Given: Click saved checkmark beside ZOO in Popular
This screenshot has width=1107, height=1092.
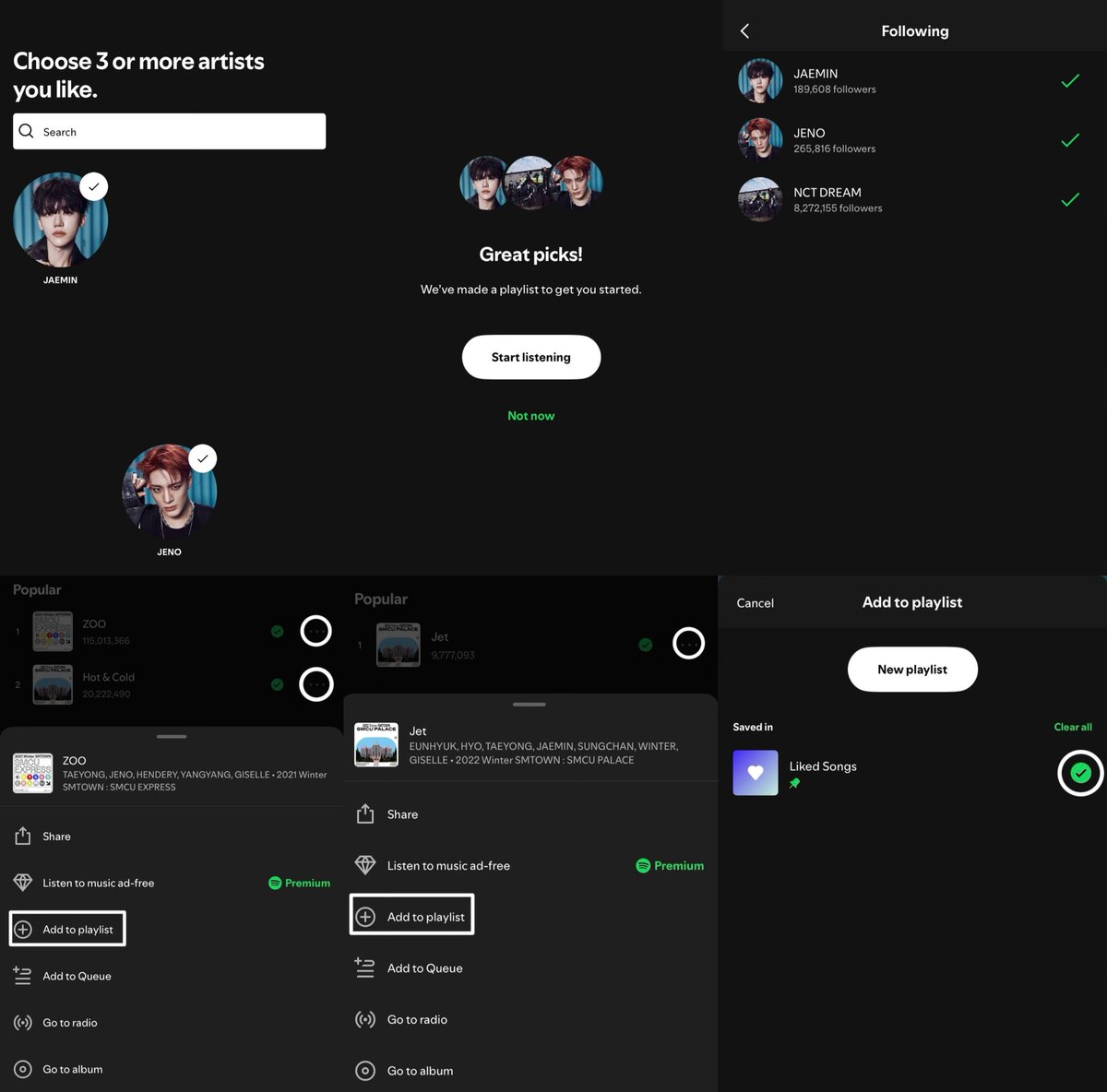Looking at the screenshot, I should pos(277,632).
